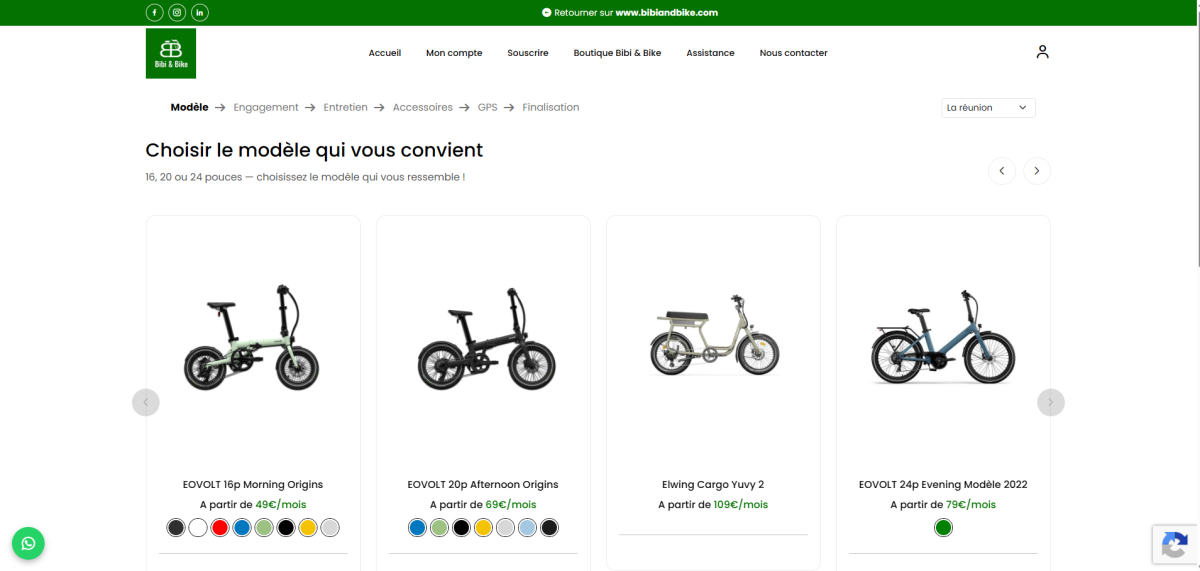1200x571 pixels.
Task: Click the Elwing Cargo Yuvy 2 bike image
Action: pos(714,335)
